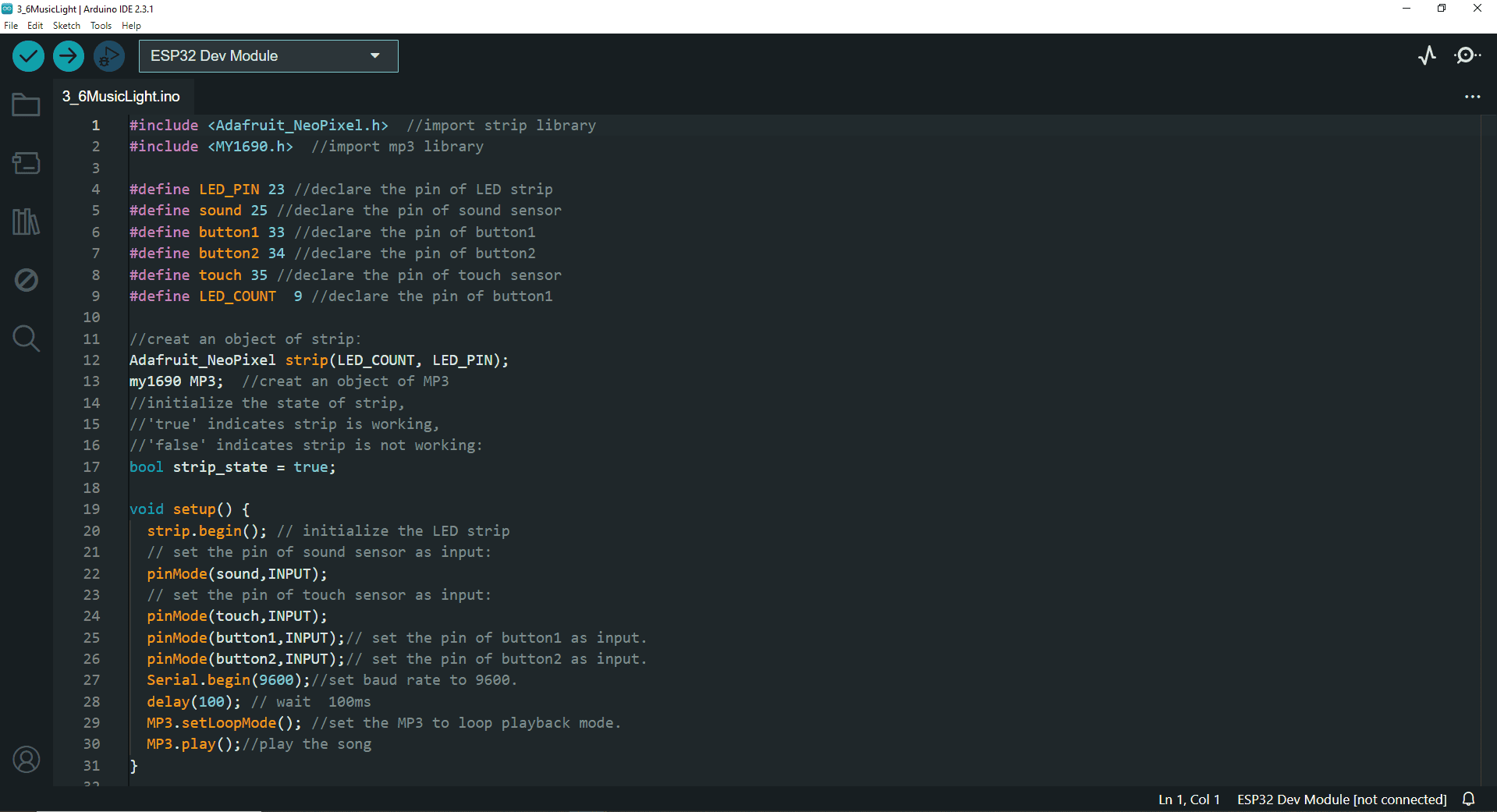Click line number 19 in the gutter
1497x812 pixels.
tap(91, 509)
